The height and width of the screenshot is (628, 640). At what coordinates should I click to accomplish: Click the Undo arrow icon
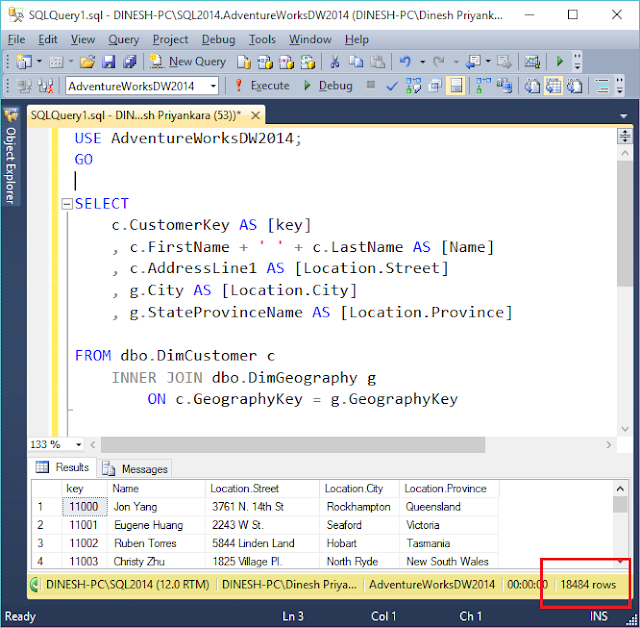405,62
